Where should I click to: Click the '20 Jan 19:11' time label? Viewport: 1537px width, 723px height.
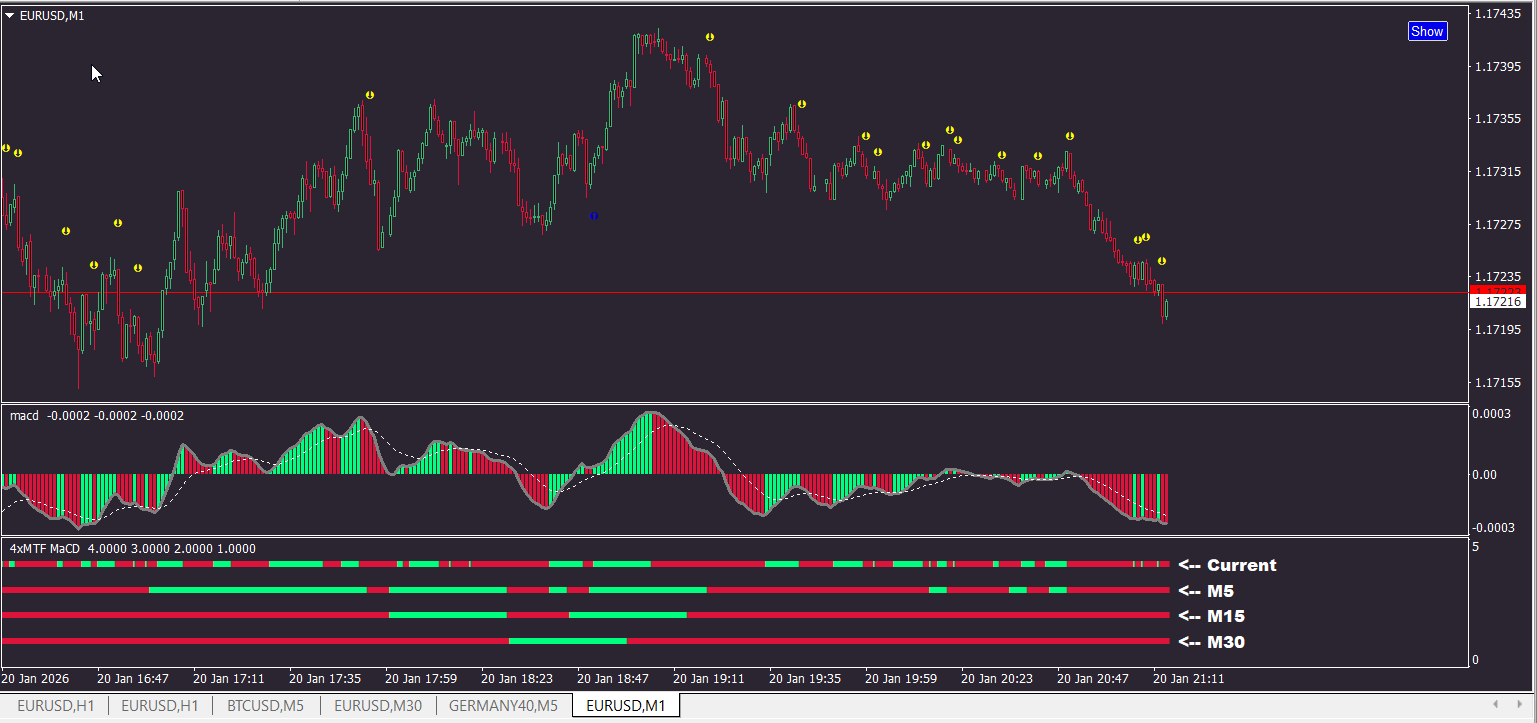coord(709,678)
